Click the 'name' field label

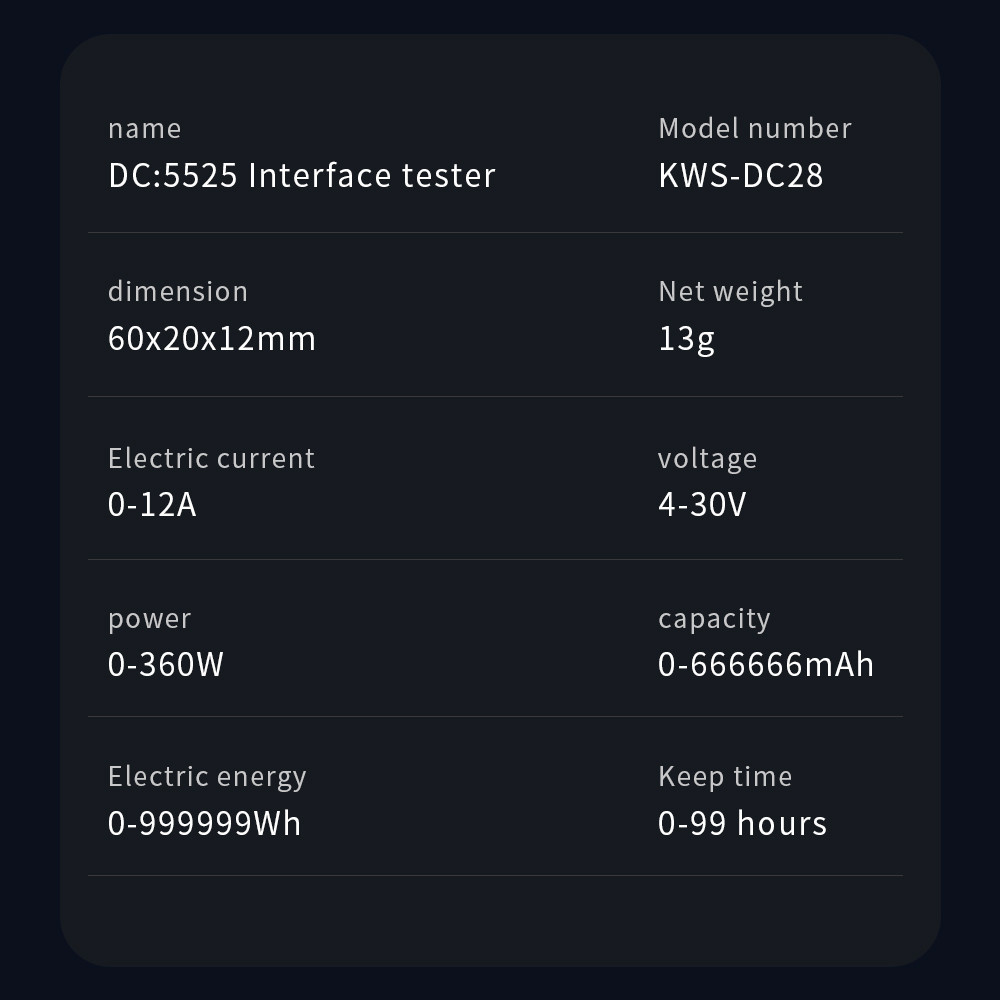tap(145, 129)
